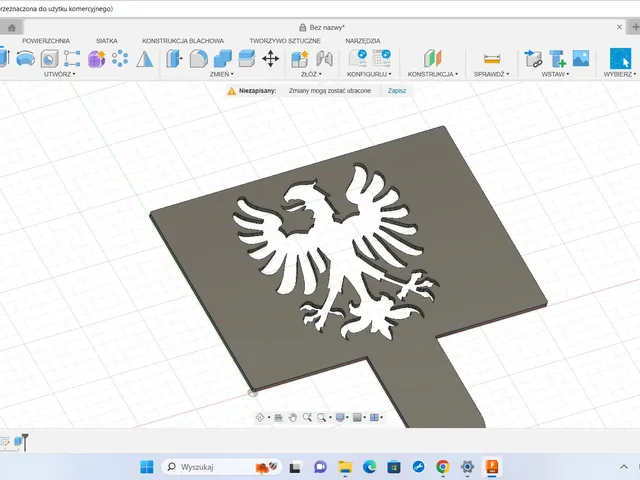
Task: Open the ZŁÓŻ dropdown
Action: coord(311,74)
